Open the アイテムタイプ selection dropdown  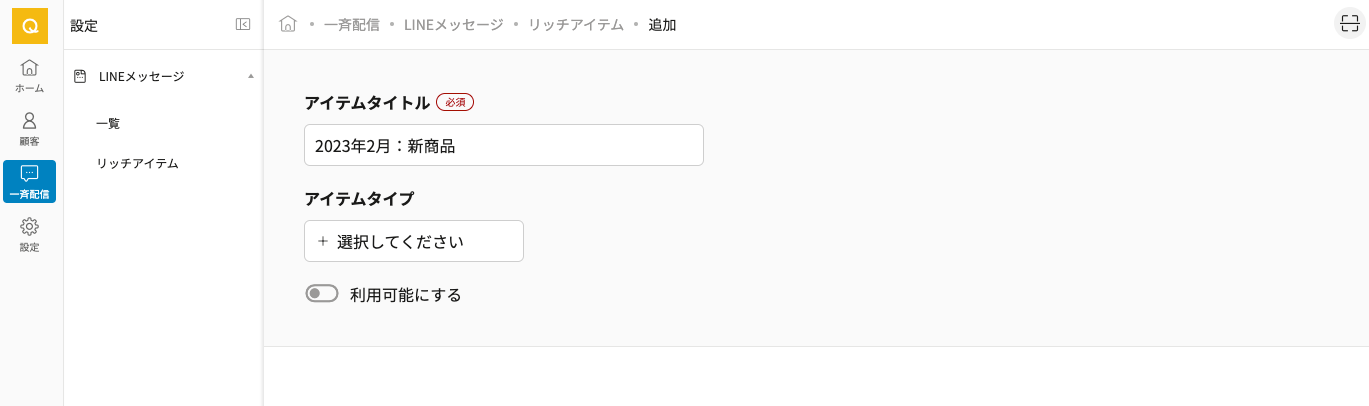tap(413, 241)
